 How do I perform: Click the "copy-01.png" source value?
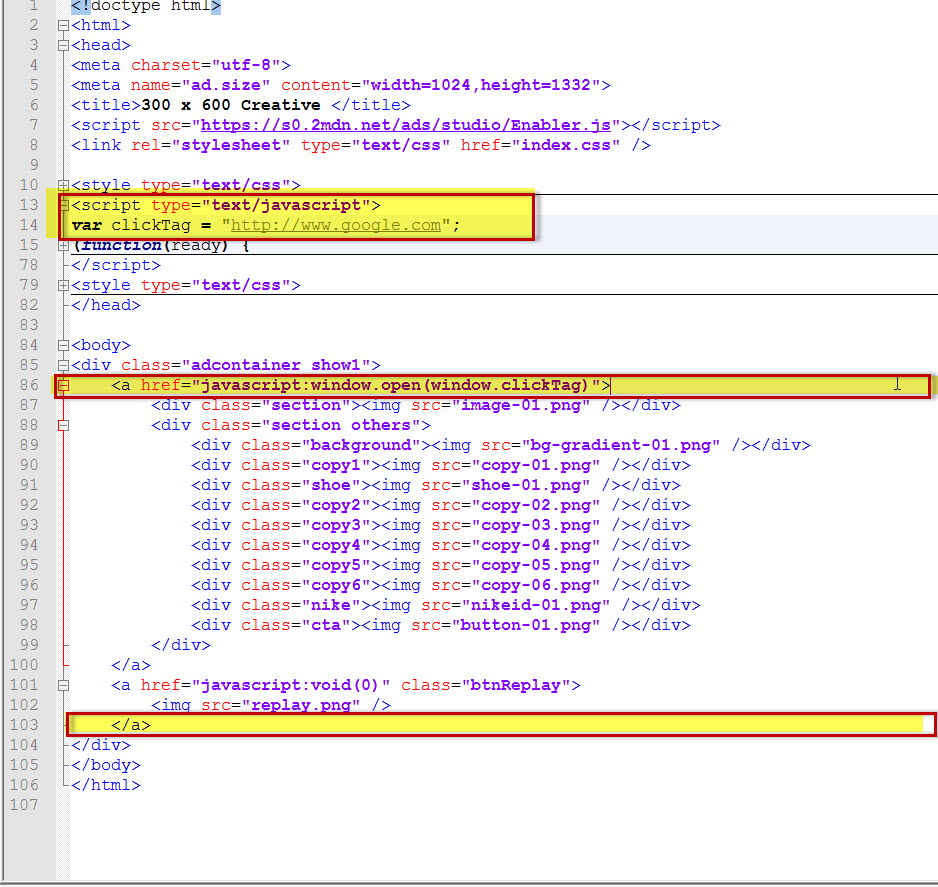(x=536, y=465)
